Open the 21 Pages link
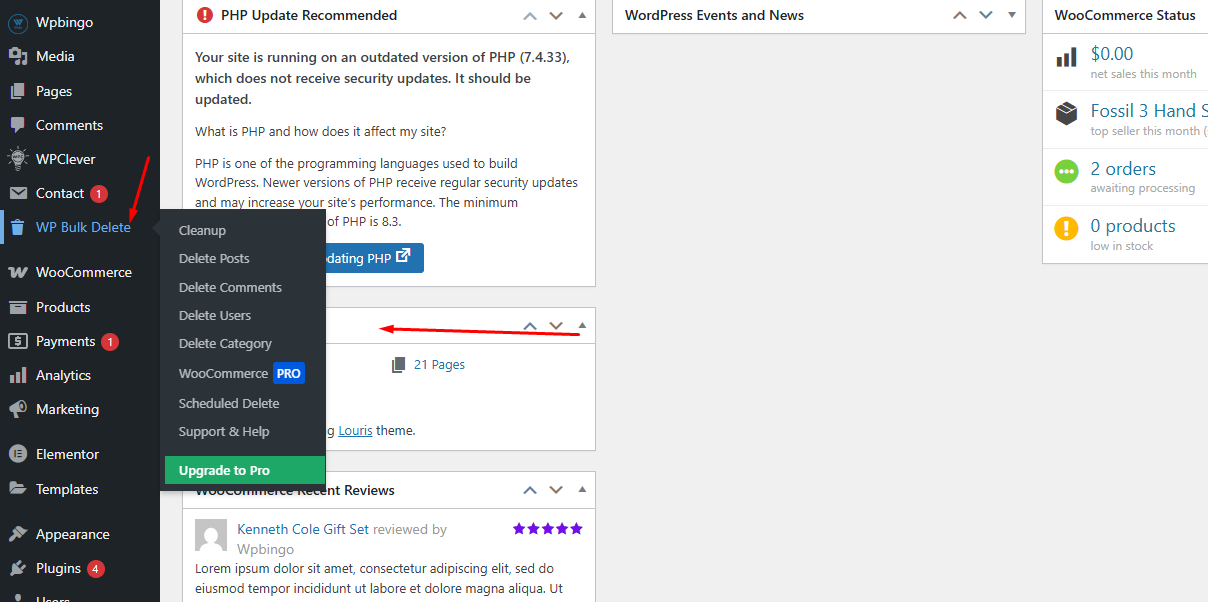Viewport: 1208px width, 602px height. (x=439, y=365)
